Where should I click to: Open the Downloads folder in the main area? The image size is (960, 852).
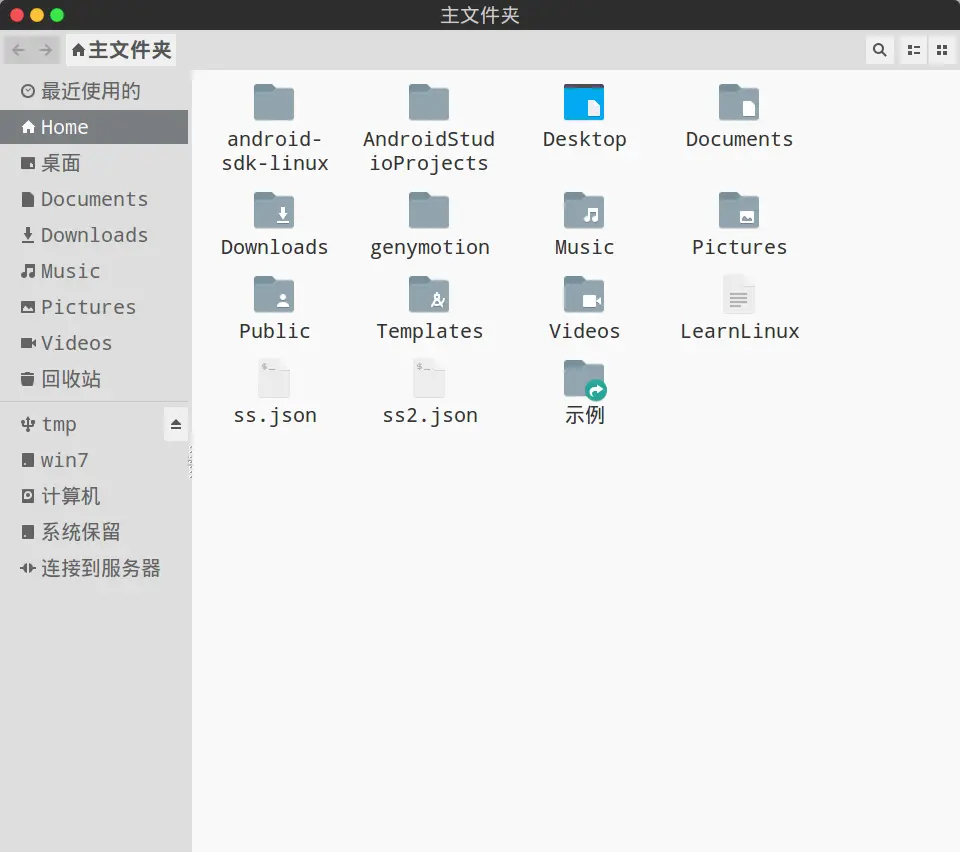[274, 223]
